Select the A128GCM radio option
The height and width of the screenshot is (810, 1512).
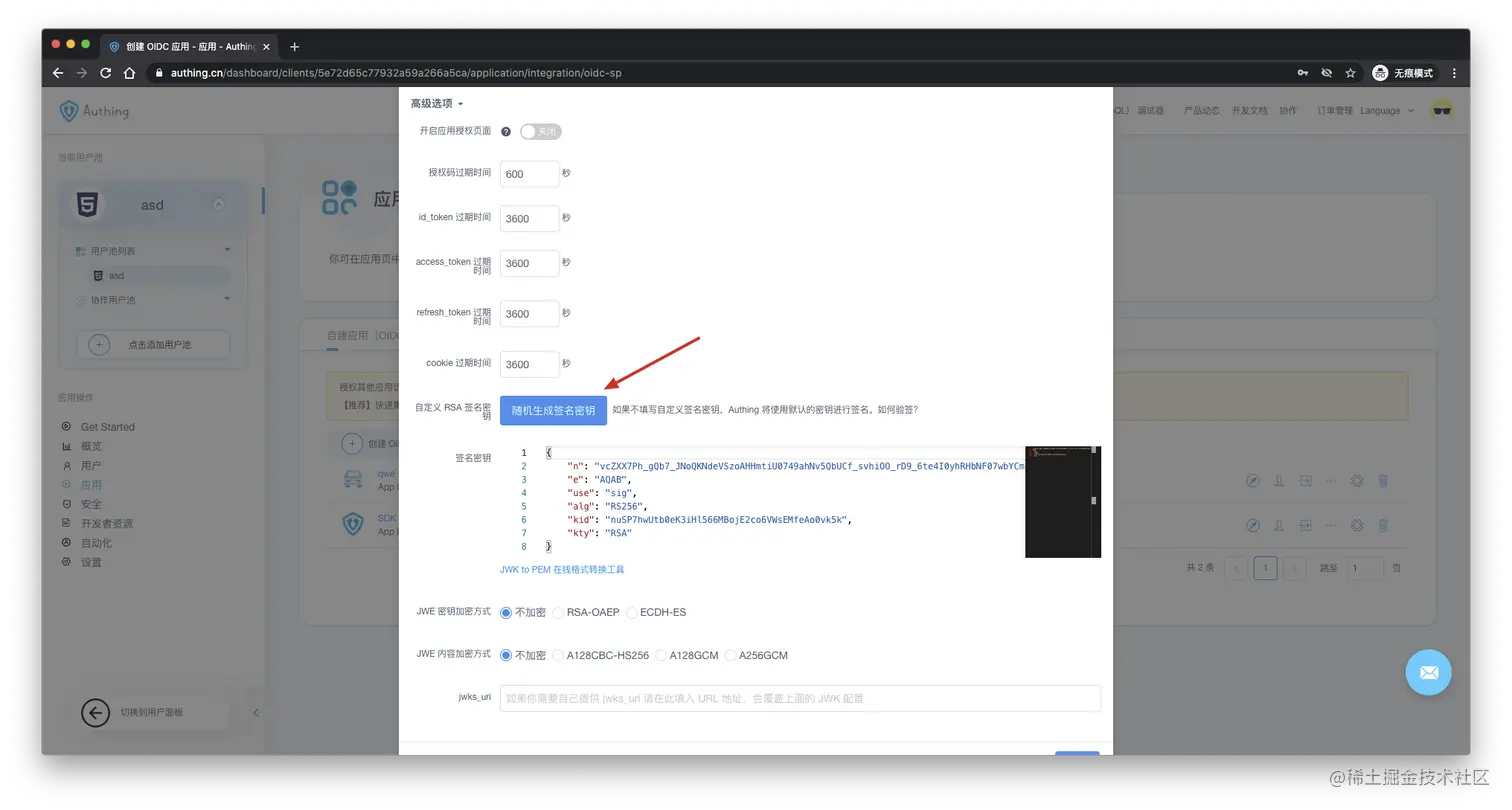coord(661,655)
